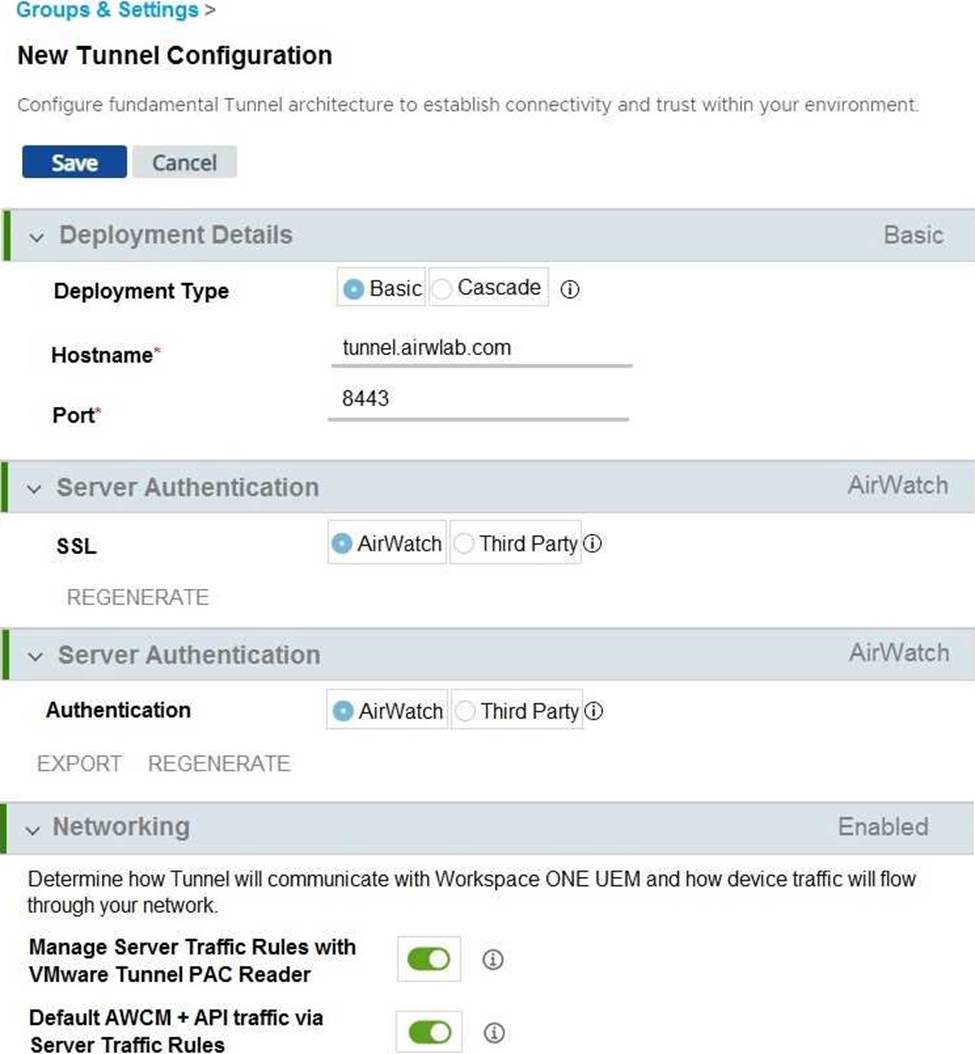Click info icon next to Authentication Third Party
975x1054 pixels.
pos(594,711)
